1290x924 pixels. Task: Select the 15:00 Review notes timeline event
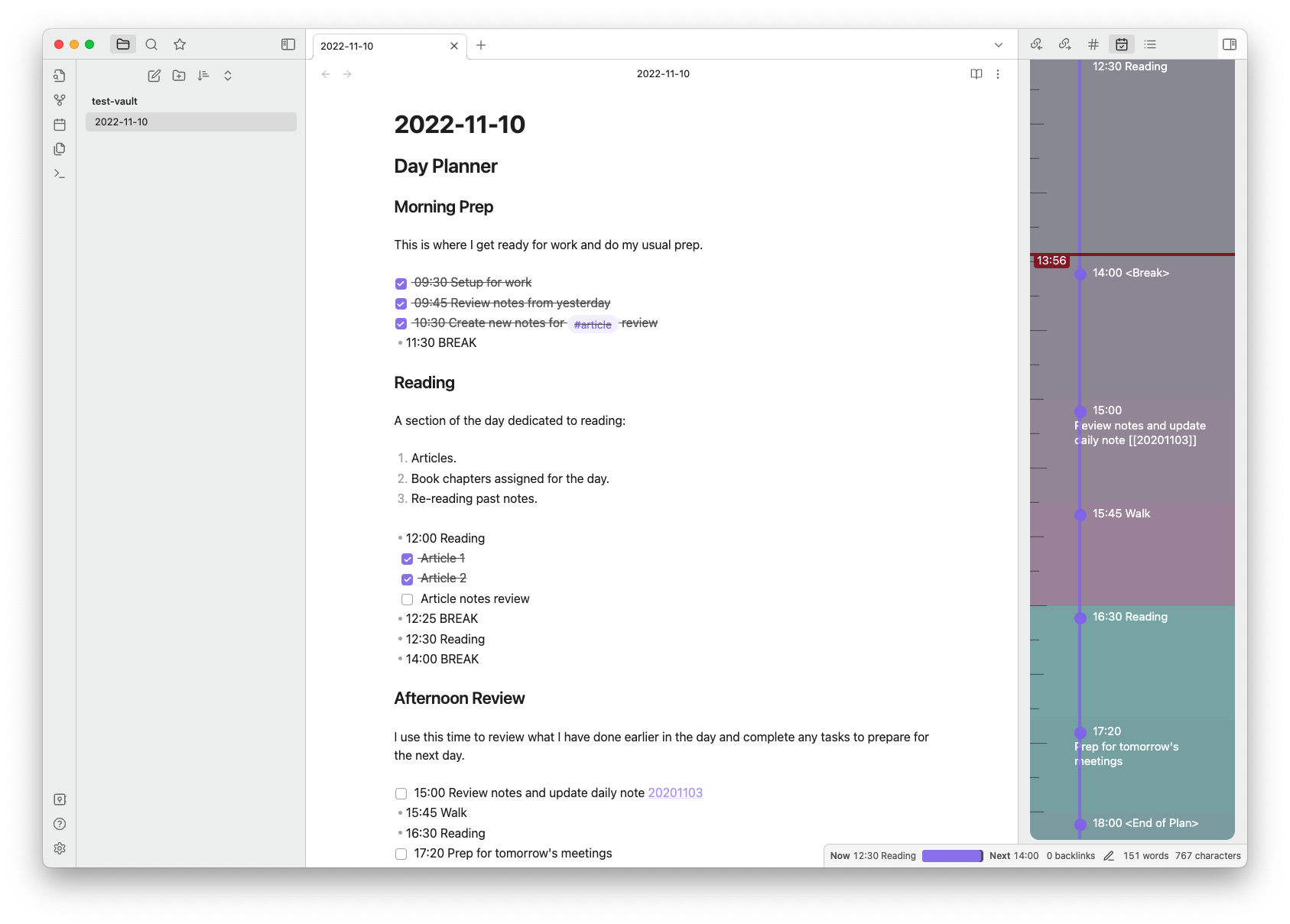point(1132,452)
